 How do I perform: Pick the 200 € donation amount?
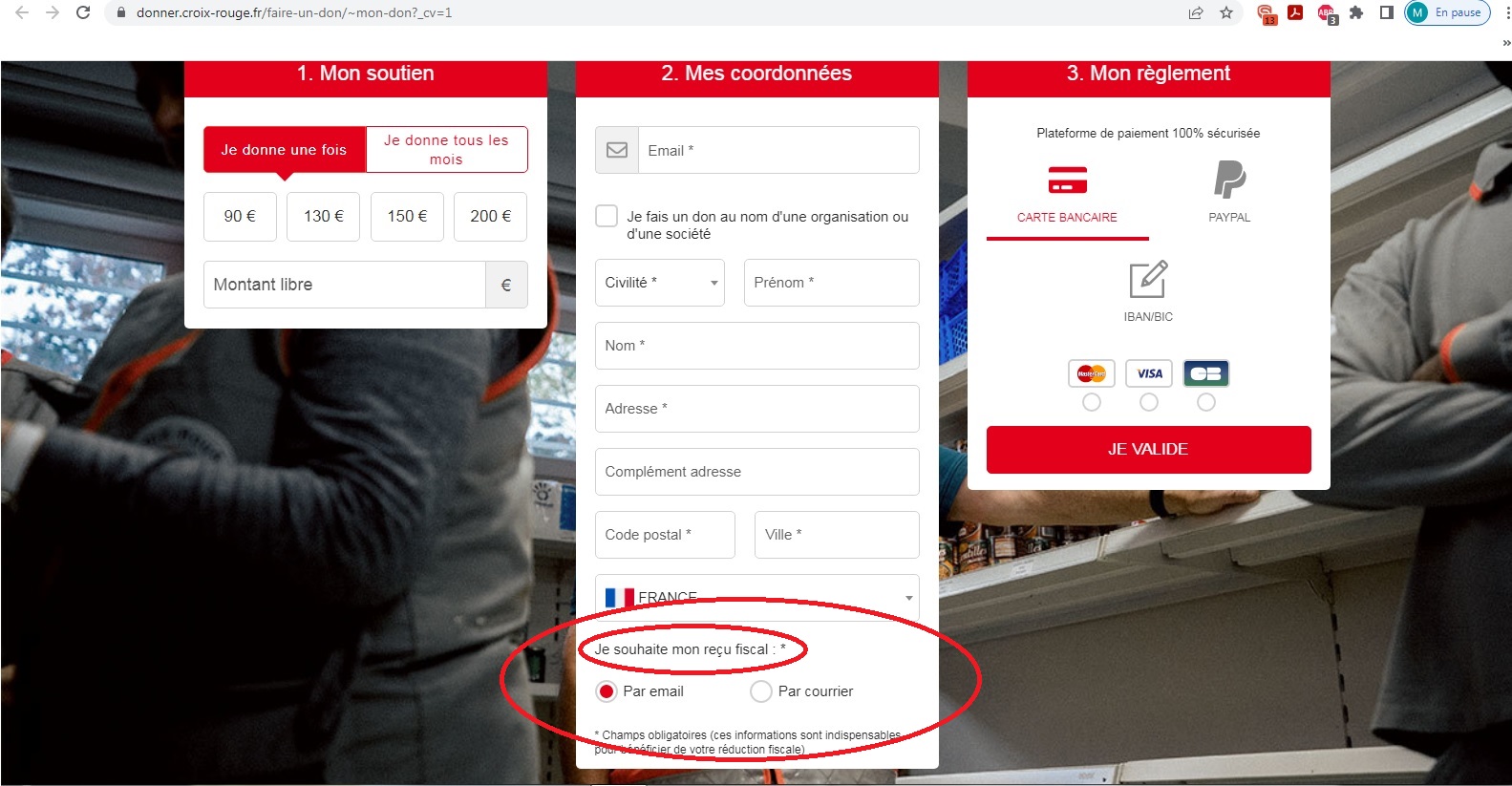[x=491, y=217]
